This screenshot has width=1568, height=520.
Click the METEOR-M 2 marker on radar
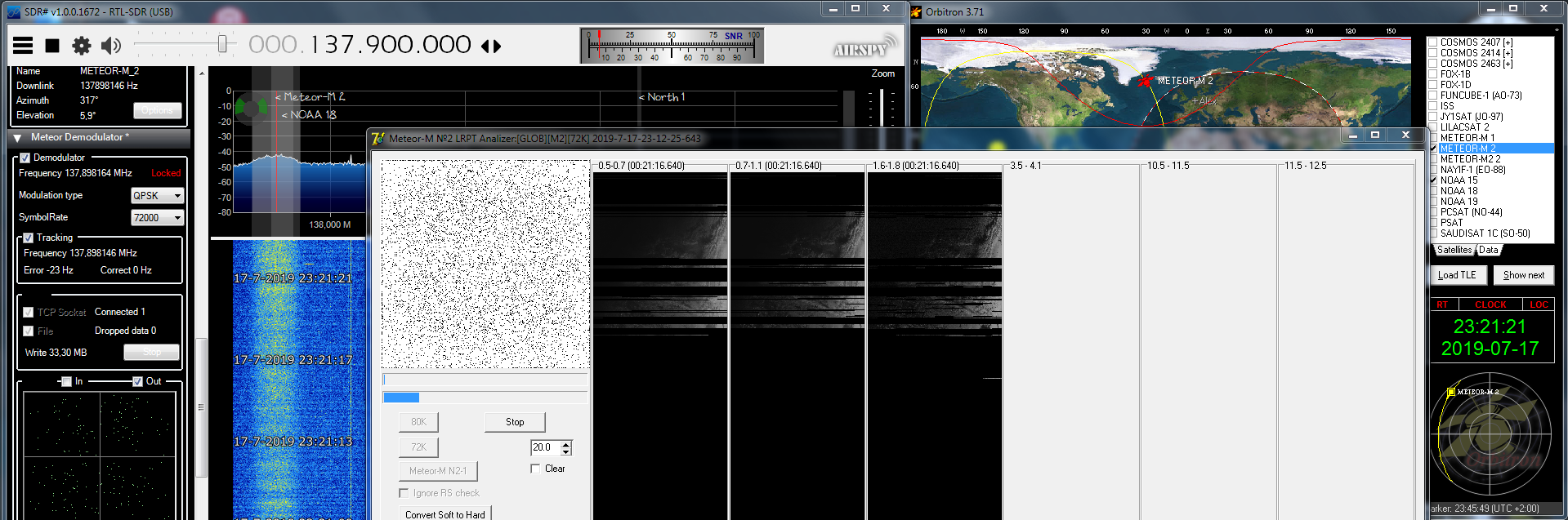coord(1451,393)
